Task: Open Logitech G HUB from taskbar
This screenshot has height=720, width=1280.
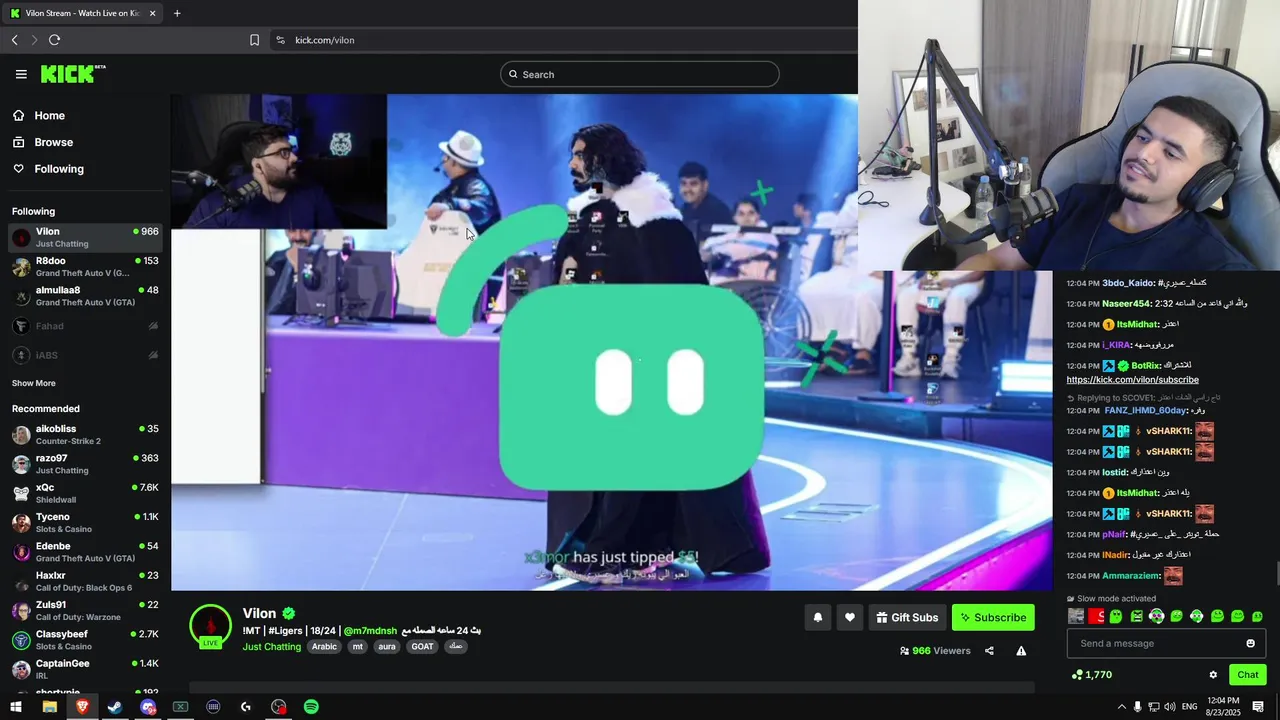Action: click(246, 707)
